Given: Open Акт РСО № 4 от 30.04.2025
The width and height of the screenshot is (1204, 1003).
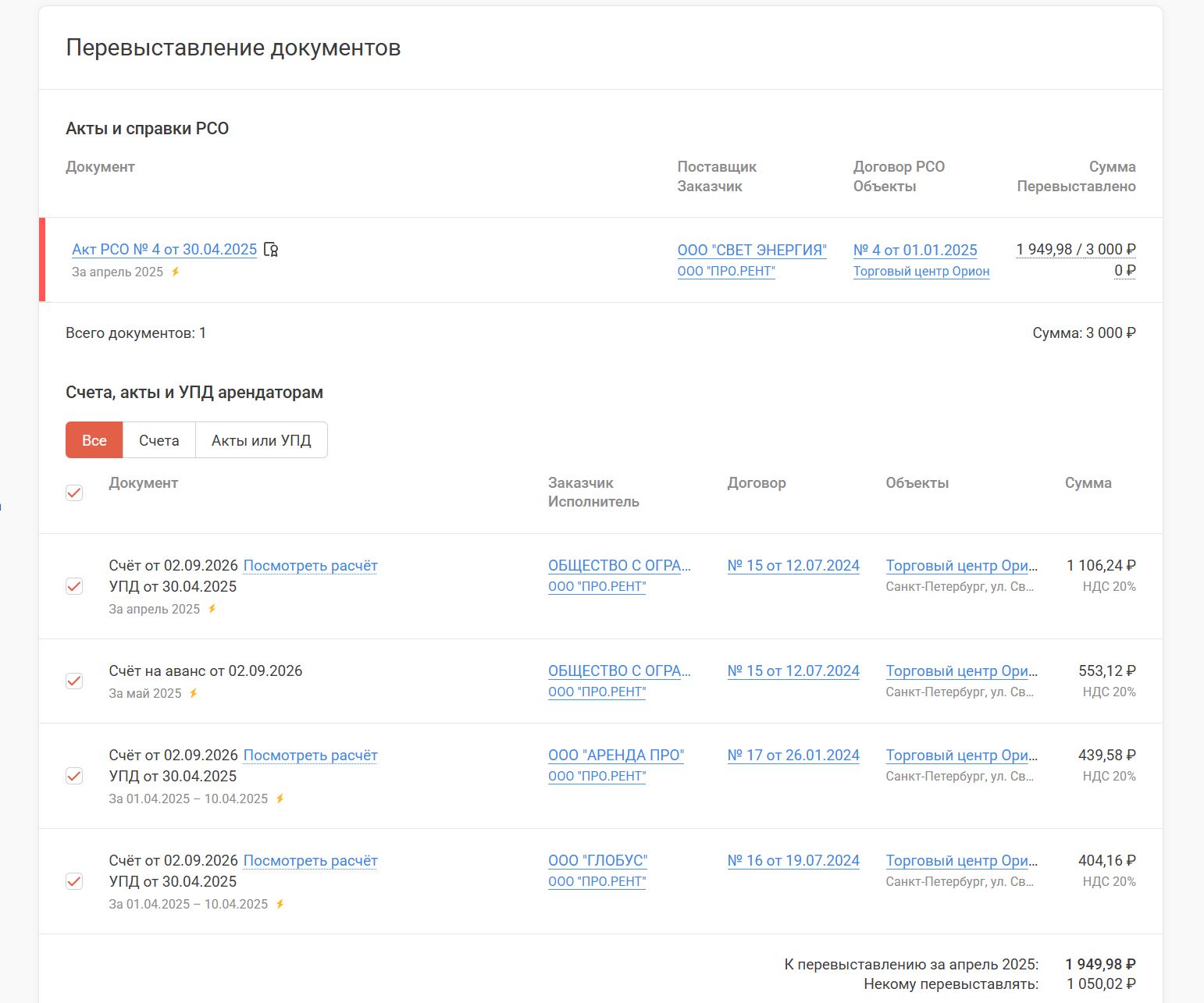Looking at the screenshot, I should click(165, 250).
